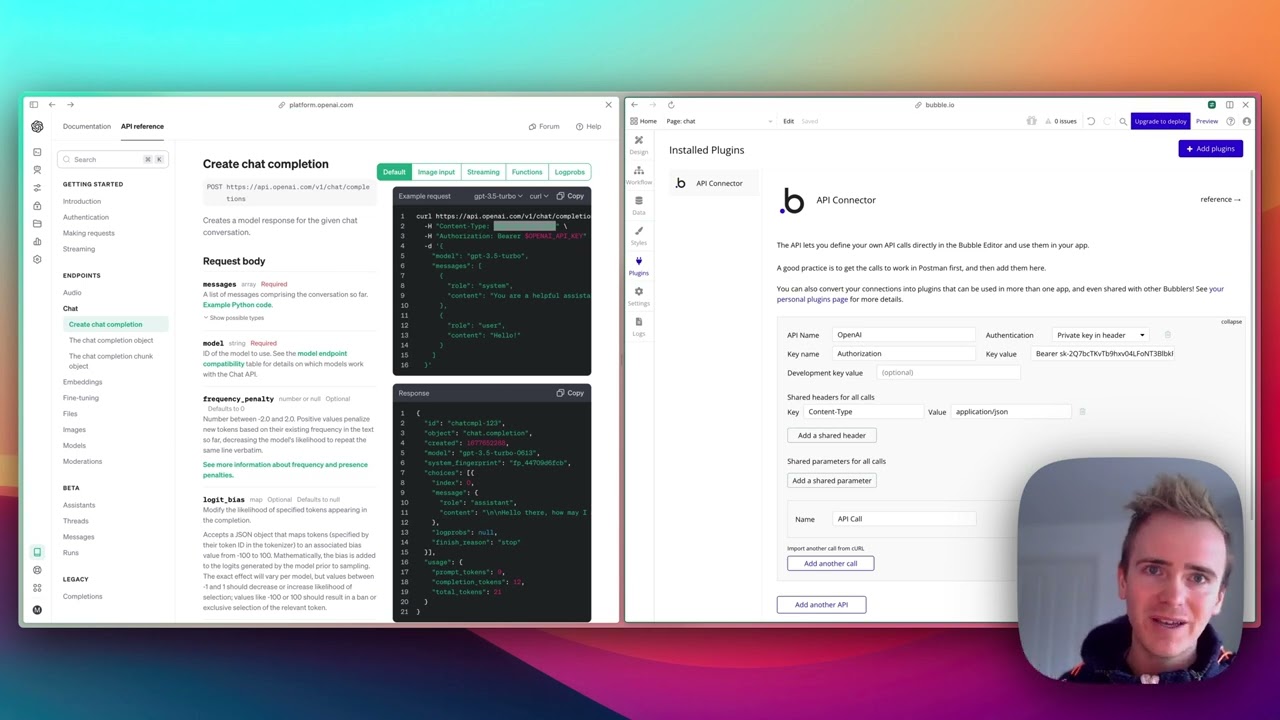This screenshot has width=1280, height=720.
Task: Click Add another call button
Action: click(x=830, y=563)
